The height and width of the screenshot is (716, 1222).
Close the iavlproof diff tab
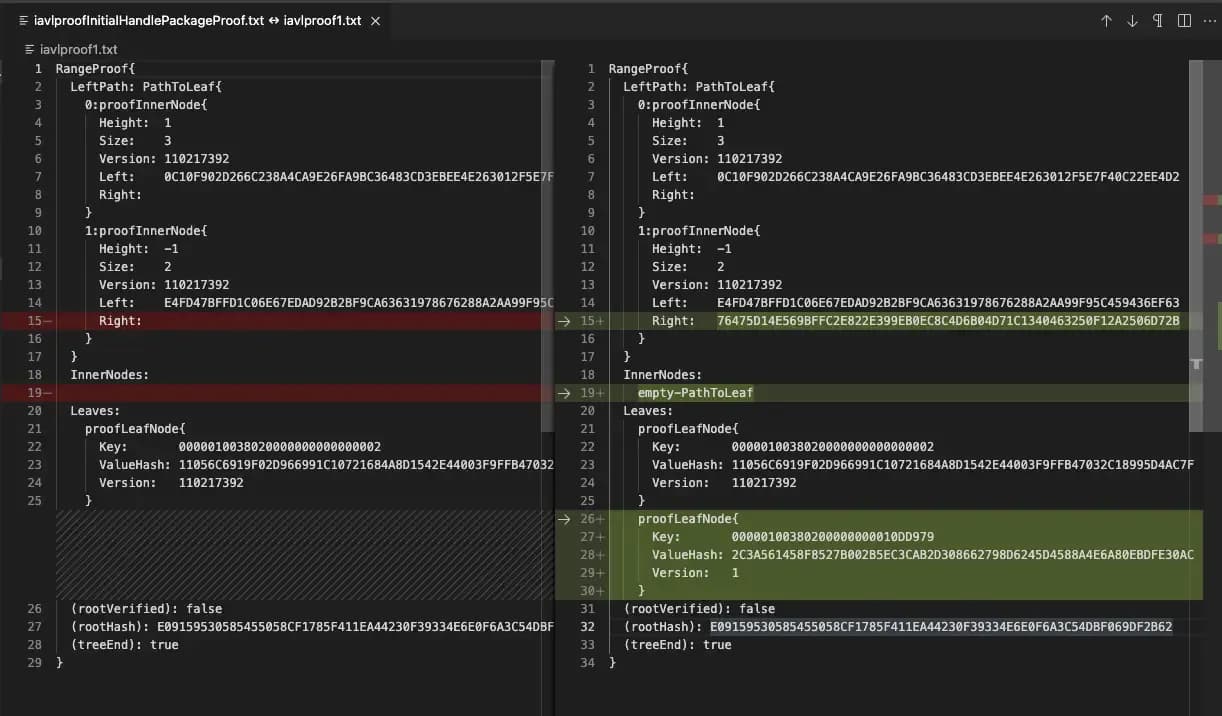click(374, 21)
